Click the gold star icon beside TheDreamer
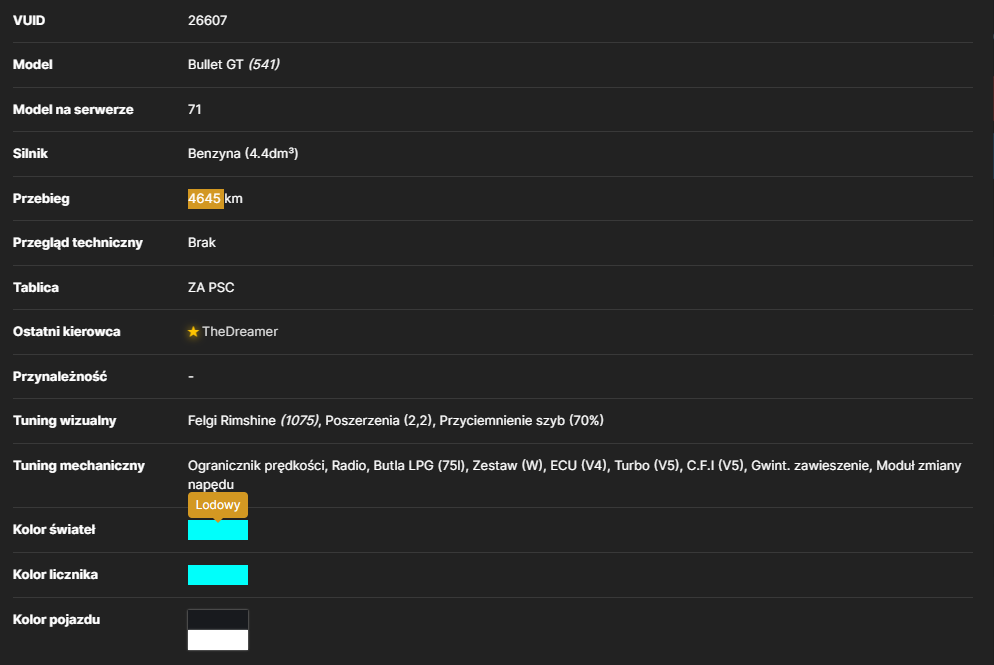 tap(193, 332)
